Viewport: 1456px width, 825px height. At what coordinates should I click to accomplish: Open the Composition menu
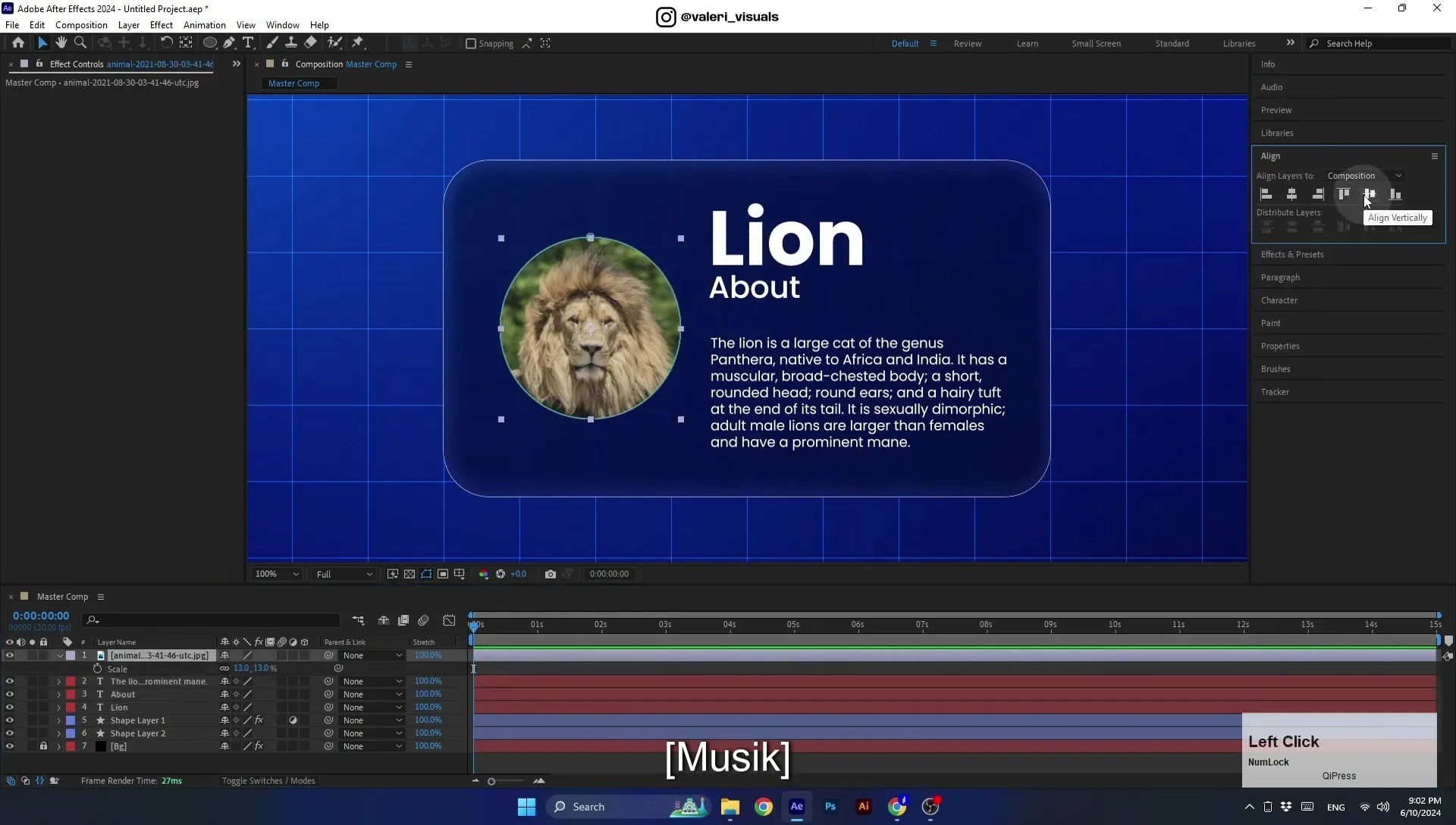point(81,25)
